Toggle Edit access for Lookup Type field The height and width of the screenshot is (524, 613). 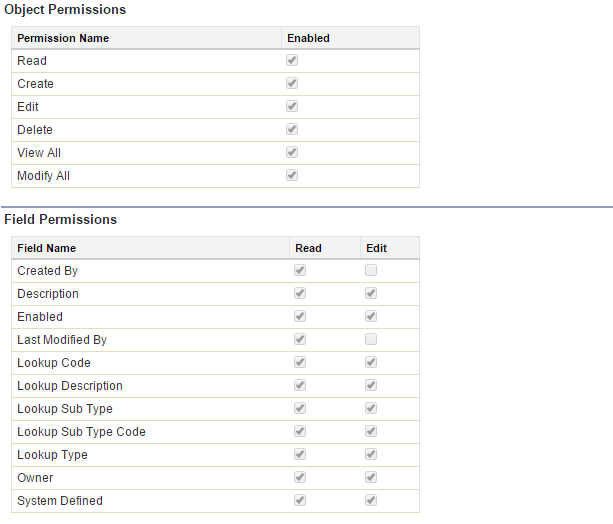tap(371, 454)
